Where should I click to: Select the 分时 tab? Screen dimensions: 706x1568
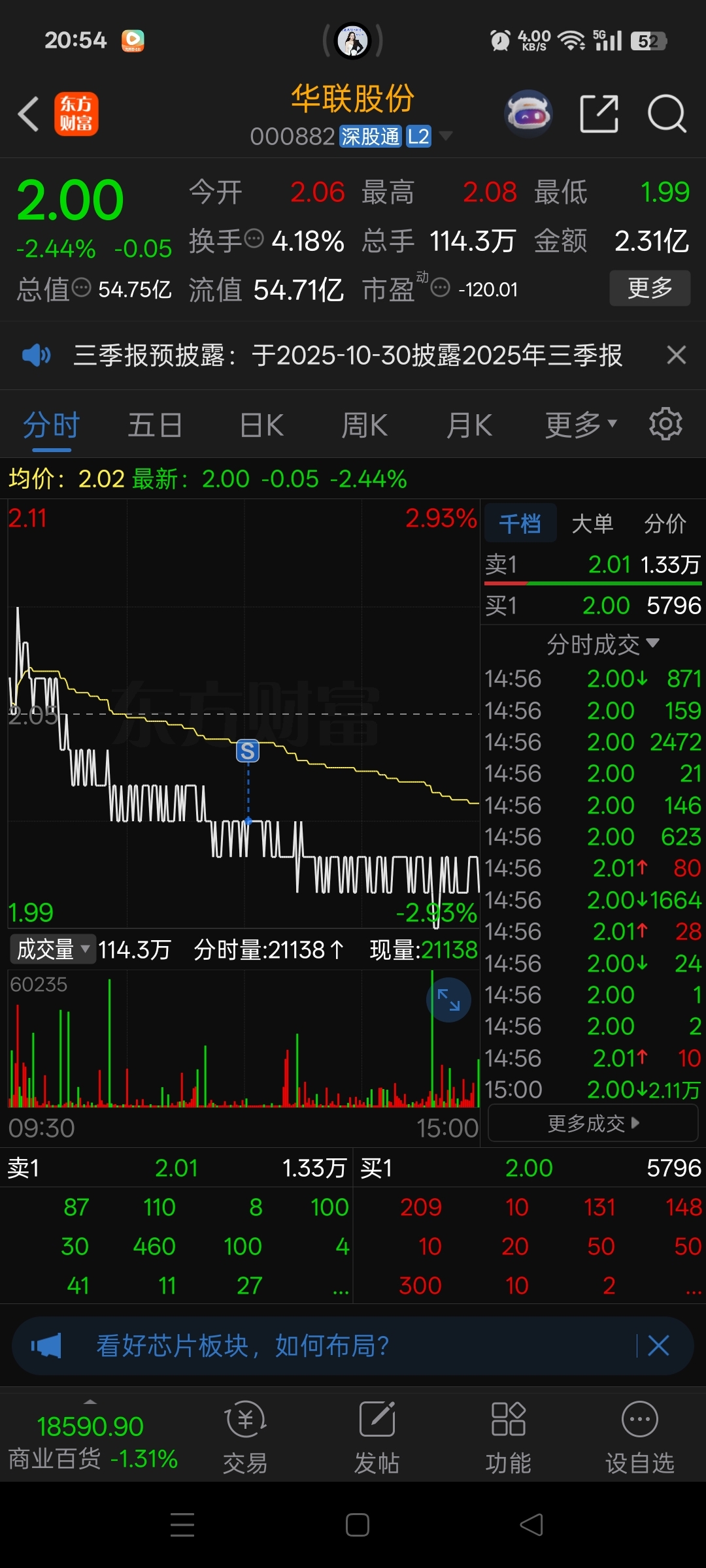[x=51, y=425]
